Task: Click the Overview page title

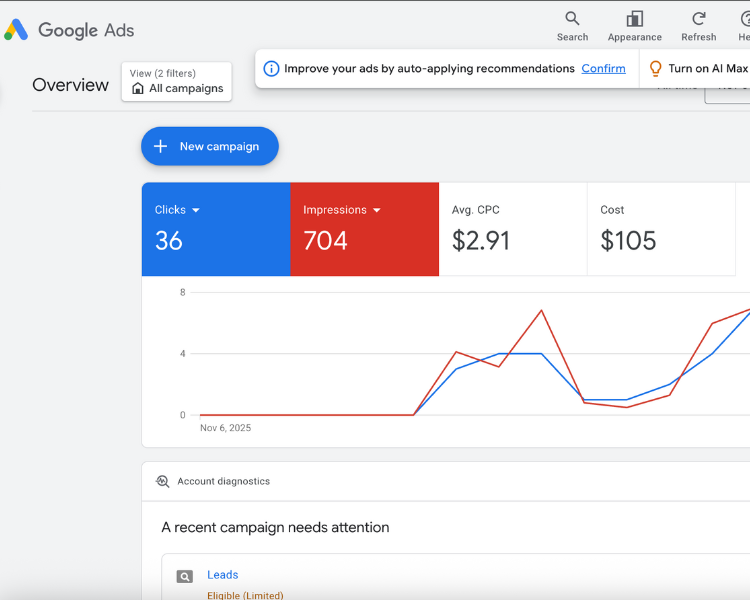Action: pyautogui.click(x=70, y=85)
